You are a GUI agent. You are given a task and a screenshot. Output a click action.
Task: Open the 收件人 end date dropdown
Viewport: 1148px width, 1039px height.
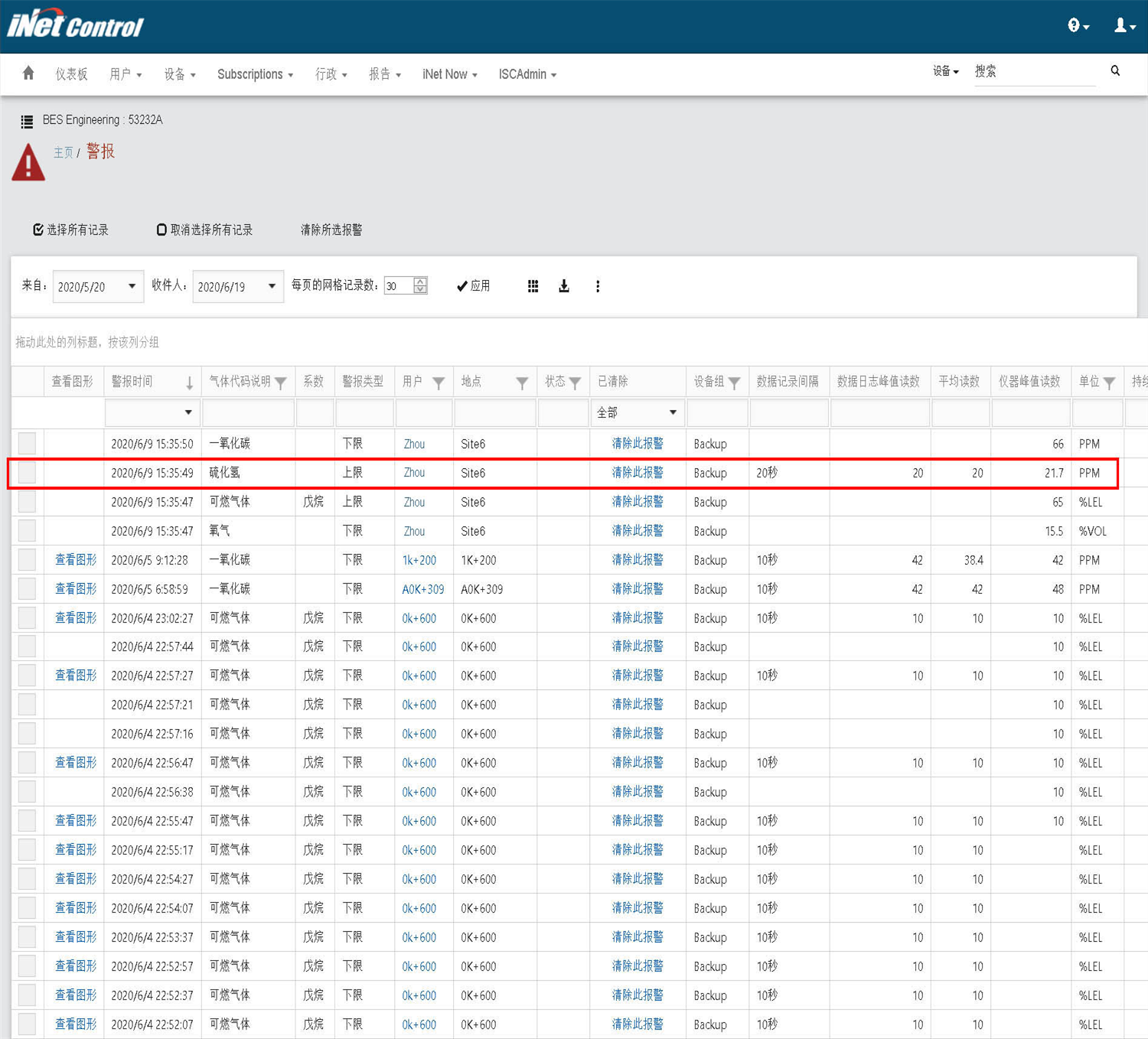(272, 286)
